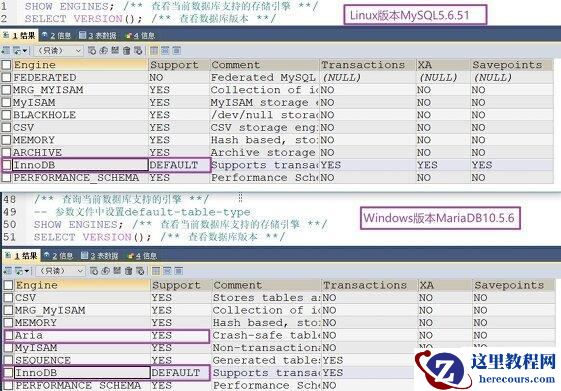
Task: Click cancel changes icon in MariaDB result toolbar
Action: [140, 271]
